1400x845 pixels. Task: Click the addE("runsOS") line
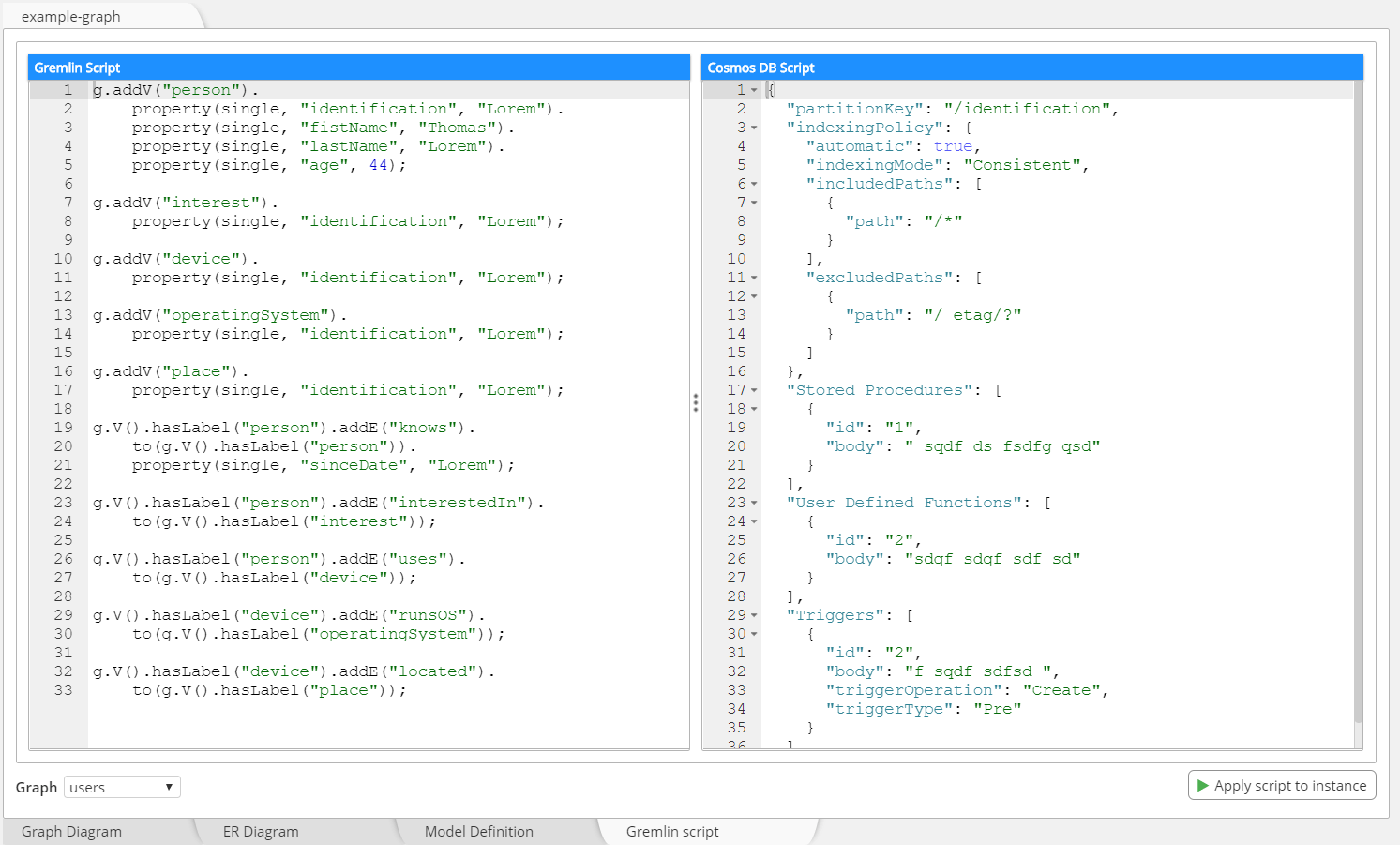289,615
